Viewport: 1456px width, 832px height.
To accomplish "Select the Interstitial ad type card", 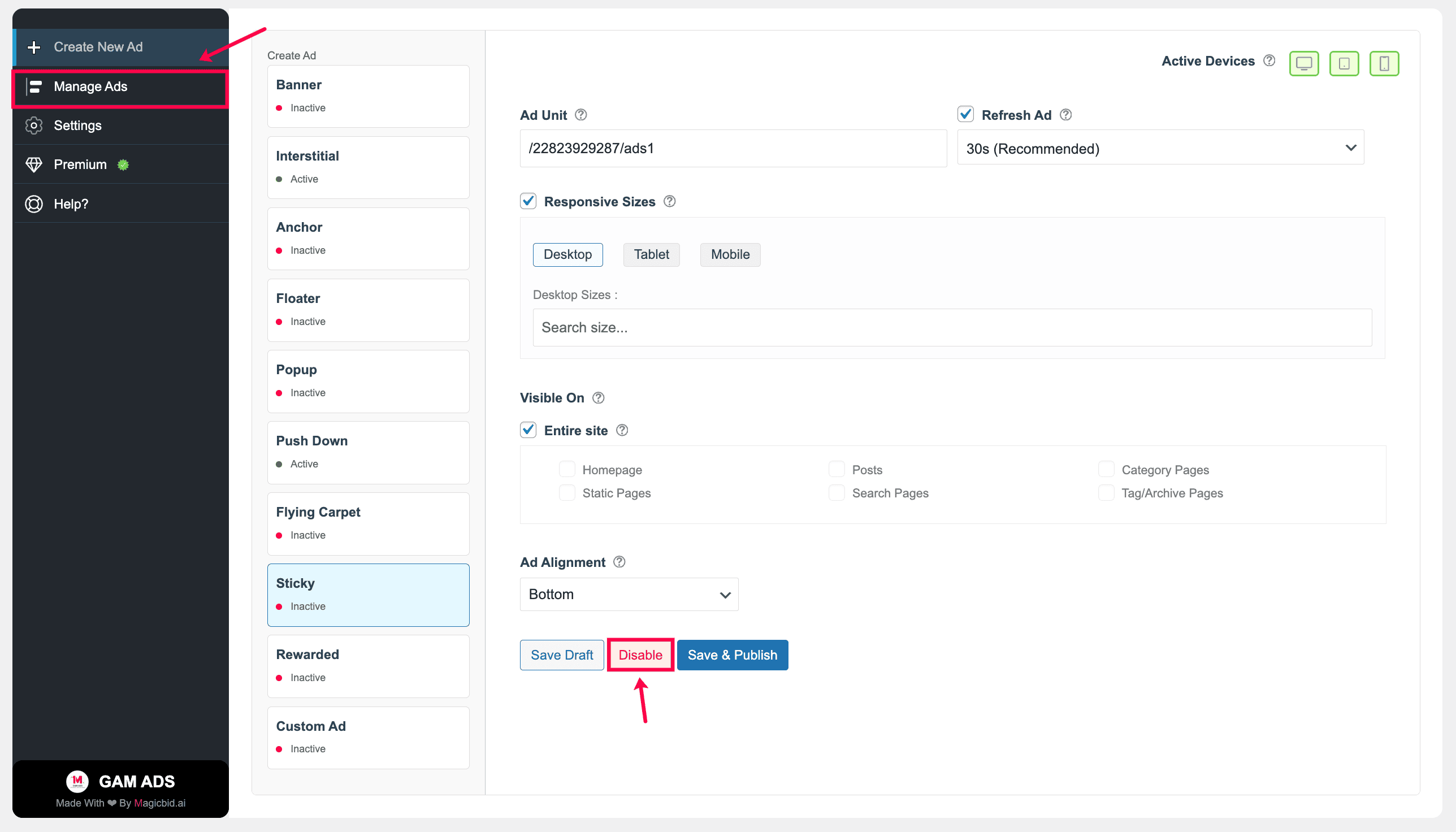I will tap(368, 167).
